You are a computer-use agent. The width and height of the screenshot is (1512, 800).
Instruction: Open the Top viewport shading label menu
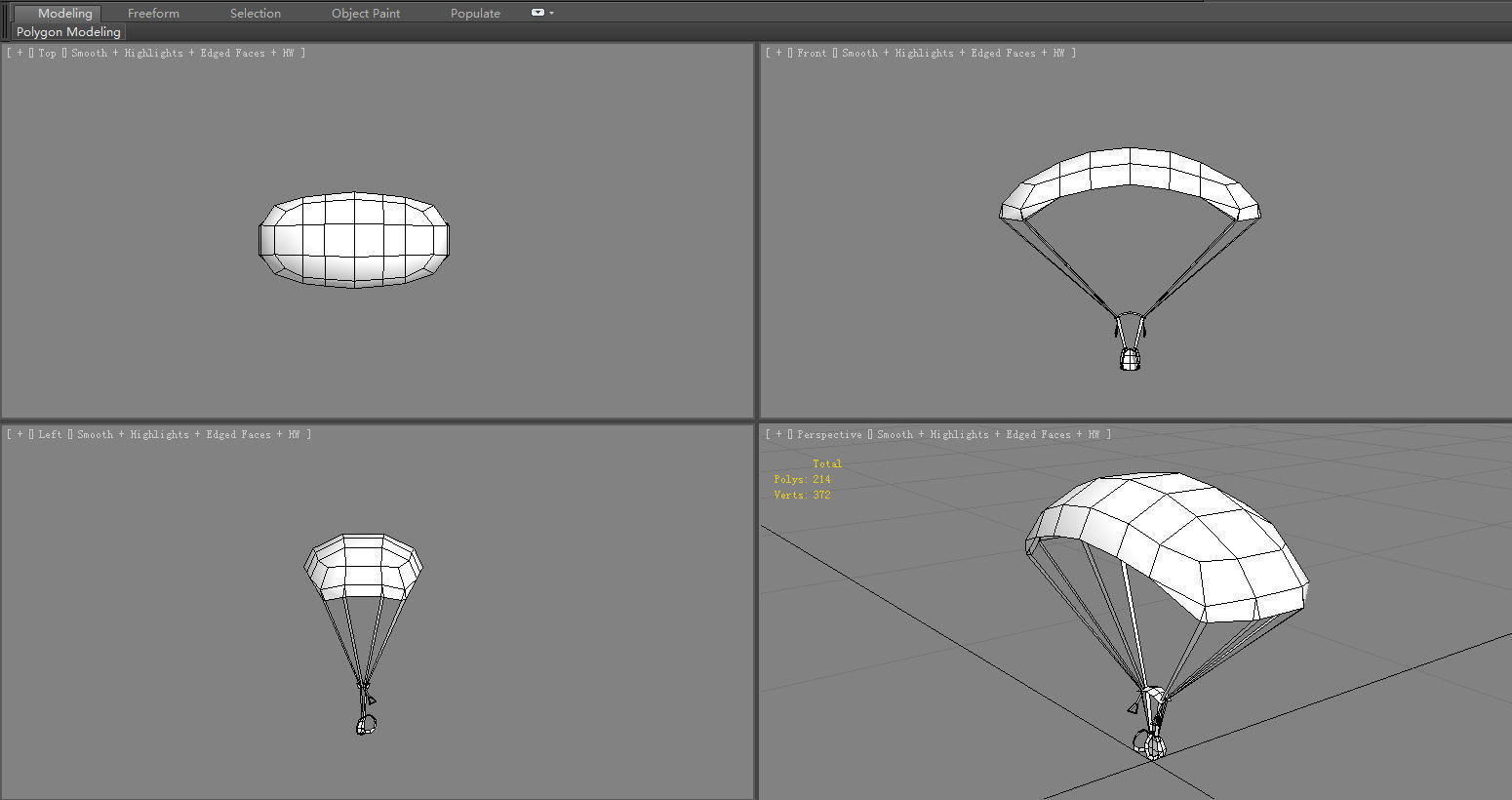181,53
